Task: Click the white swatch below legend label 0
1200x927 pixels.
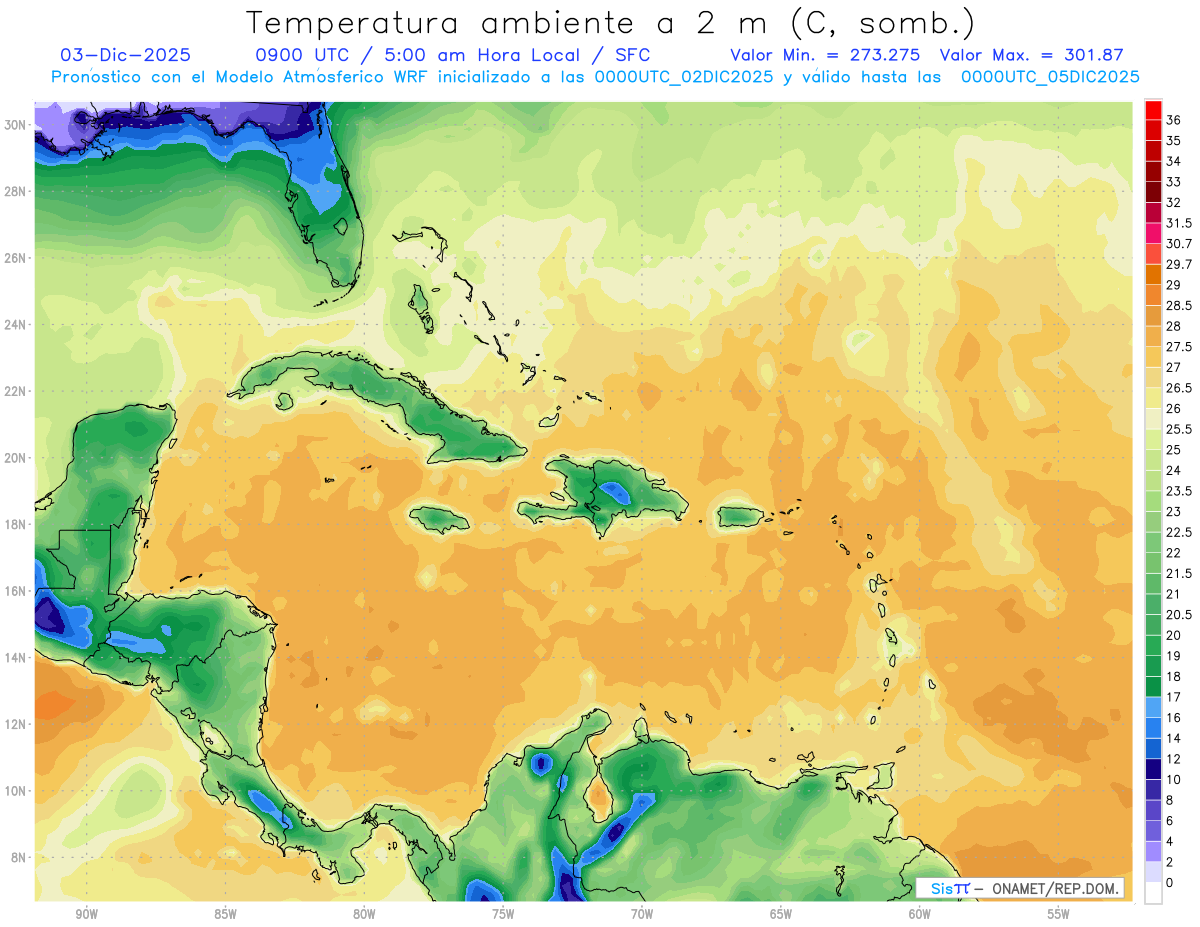Action: pyautogui.click(x=1153, y=893)
